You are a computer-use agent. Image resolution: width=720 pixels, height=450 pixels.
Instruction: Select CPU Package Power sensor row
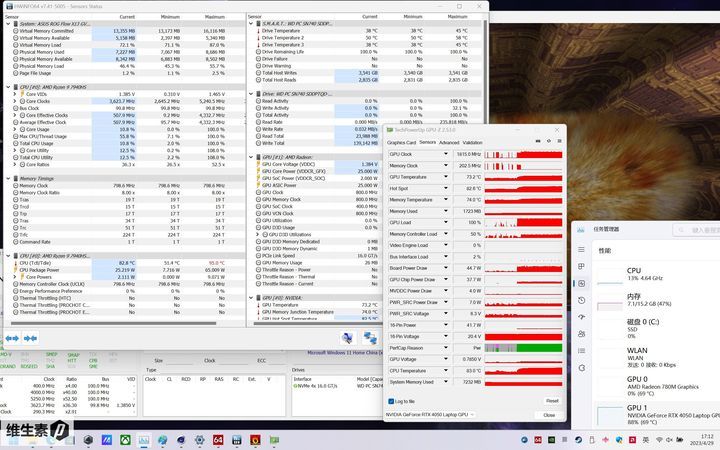(123, 270)
